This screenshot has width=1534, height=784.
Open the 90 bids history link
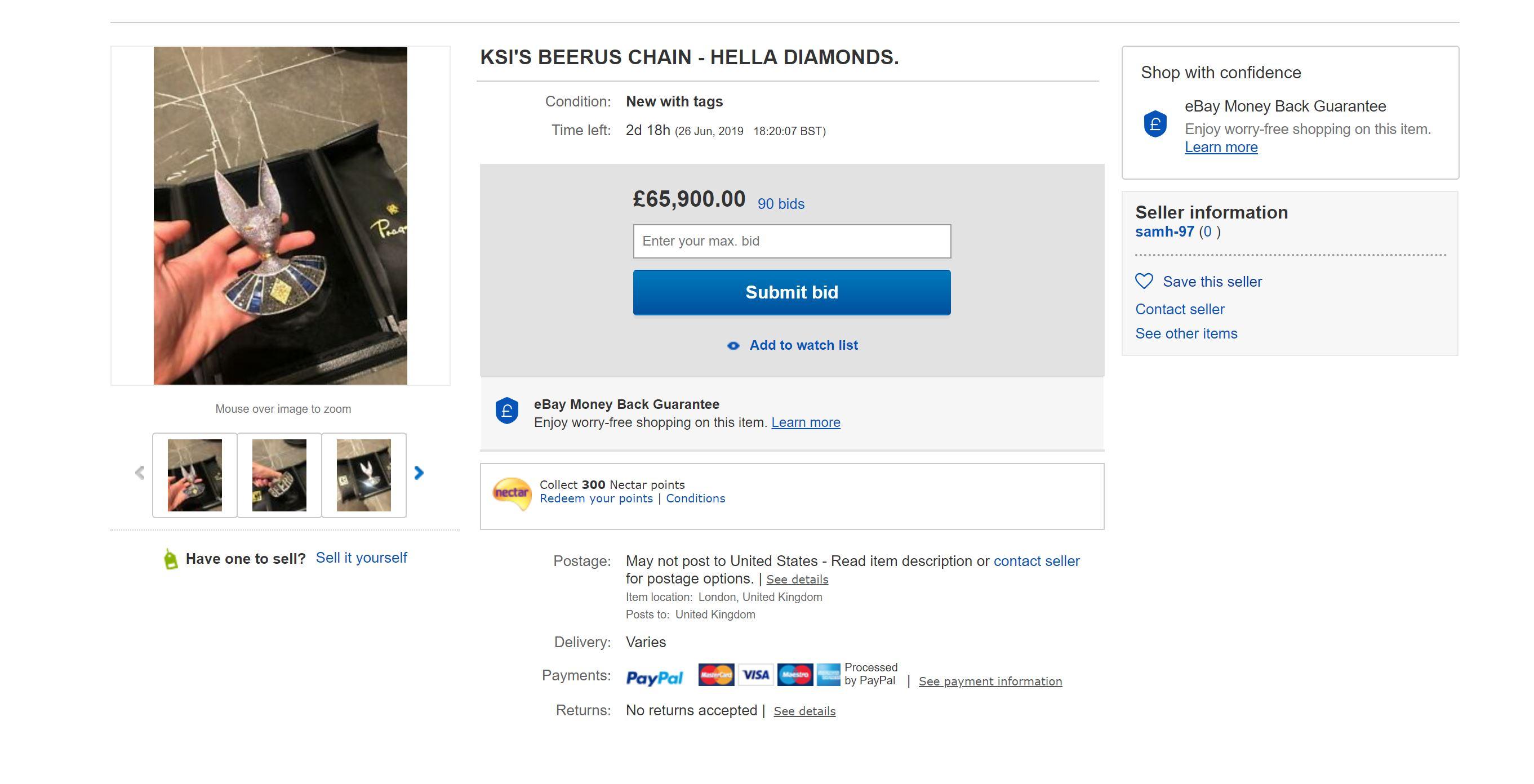tap(780, 203)
